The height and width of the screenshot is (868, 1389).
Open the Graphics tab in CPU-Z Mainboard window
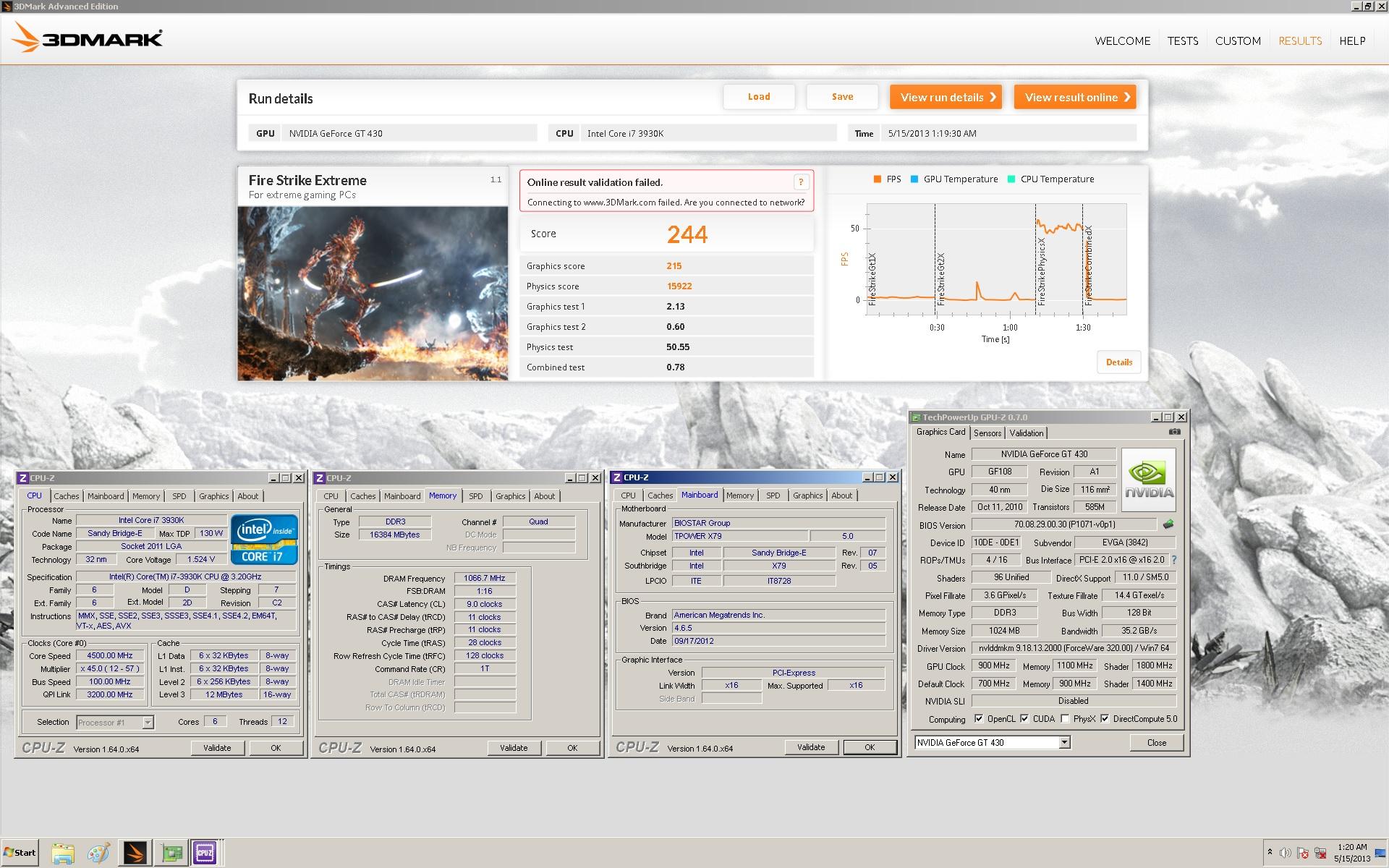click(x=807, y=495)
